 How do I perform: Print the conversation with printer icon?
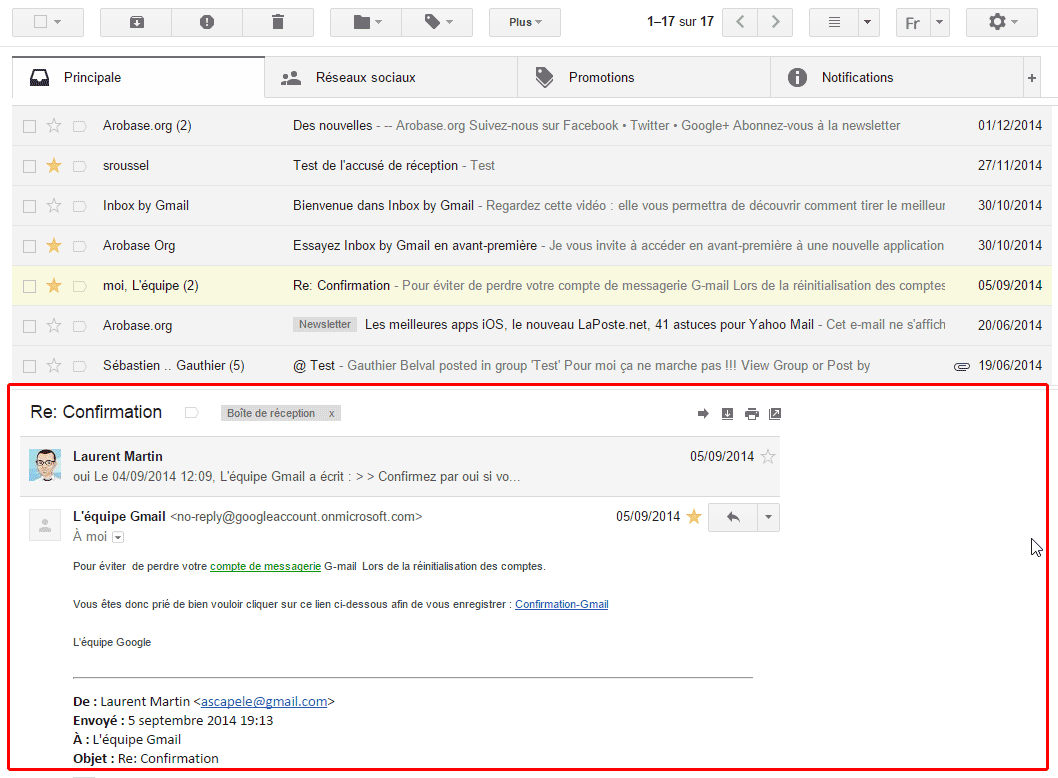click(x=752, y=414)
